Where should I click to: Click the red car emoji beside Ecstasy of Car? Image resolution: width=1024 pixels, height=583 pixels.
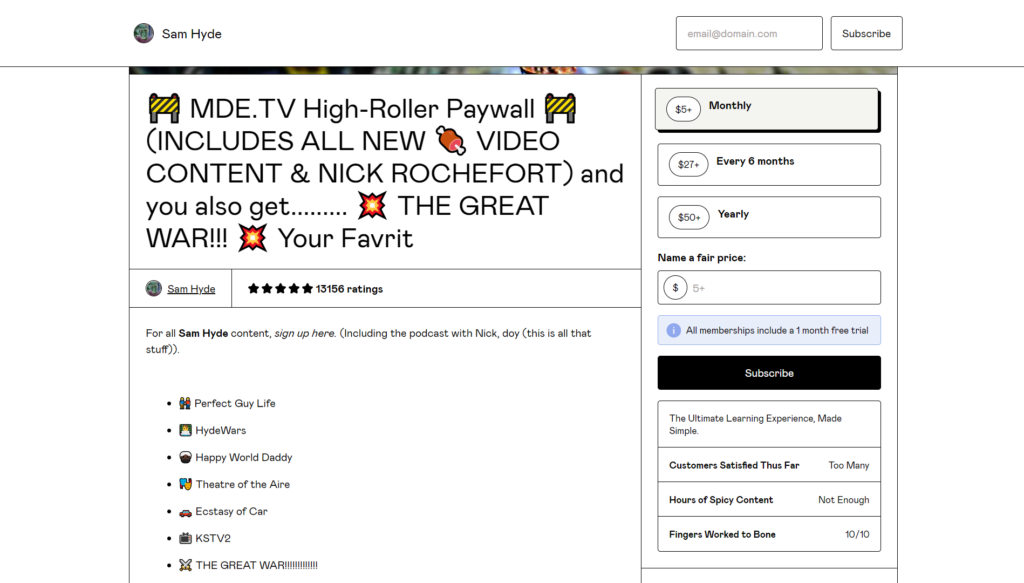pos(185,512)
